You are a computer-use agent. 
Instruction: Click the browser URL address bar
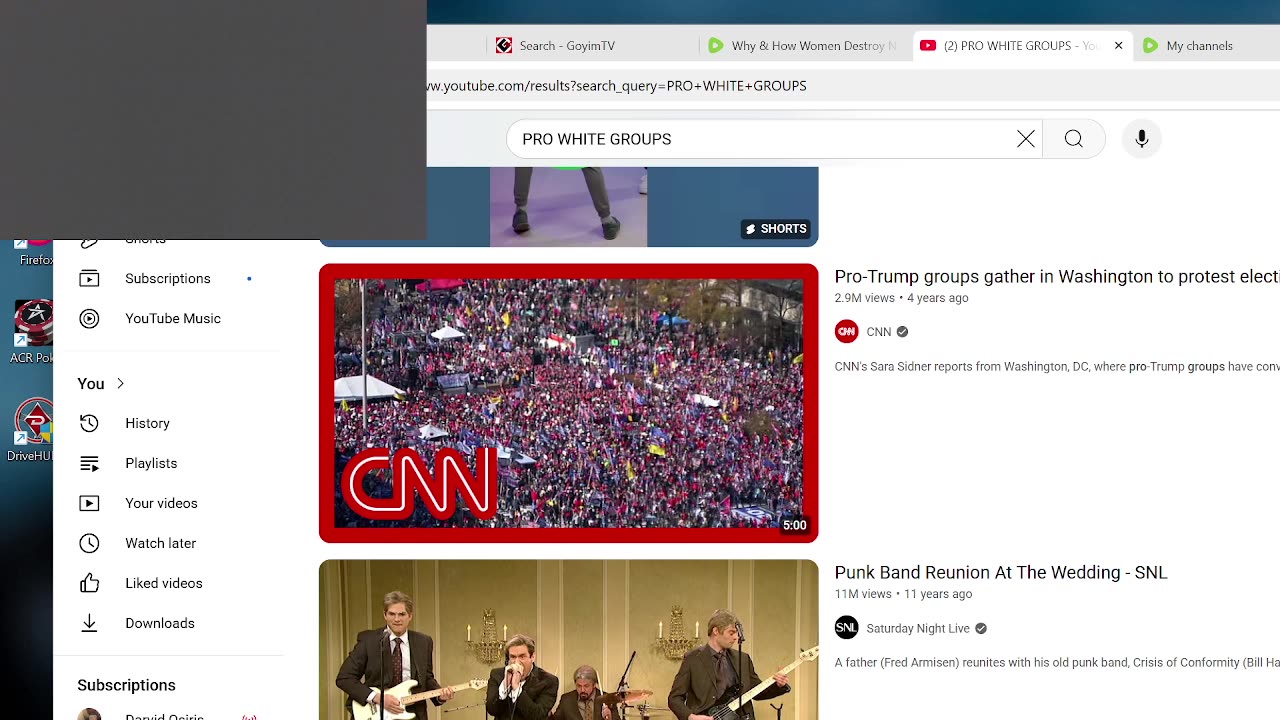tap(852, 86)
